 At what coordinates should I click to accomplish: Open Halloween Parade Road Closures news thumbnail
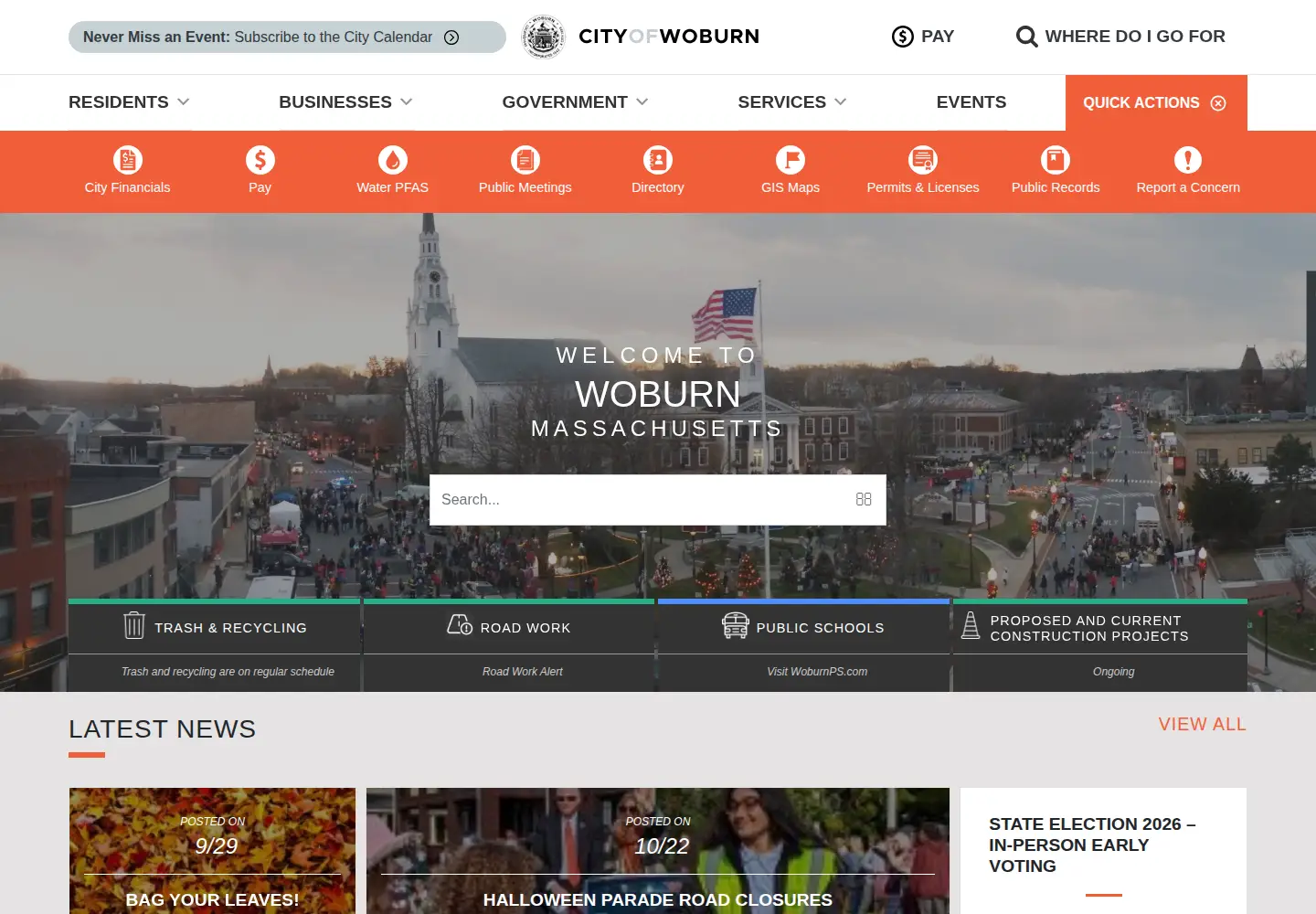coord(658,851)
